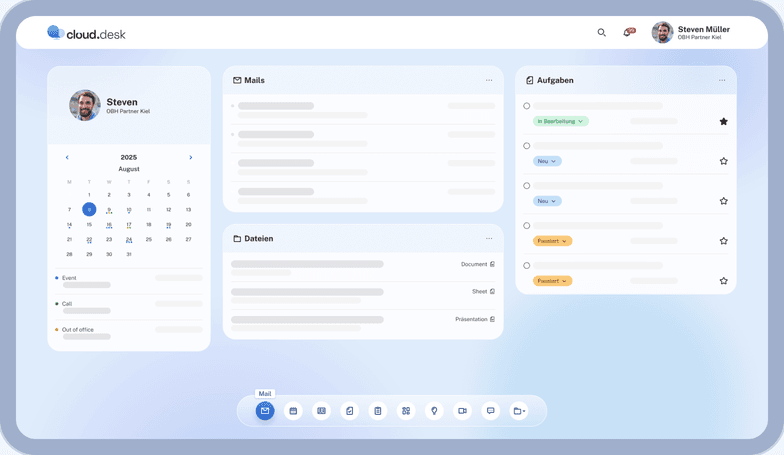Open the Pausiert status dropdown on fourth task
Viewport: 784px width, 455px height.
[x=552, y=241]
